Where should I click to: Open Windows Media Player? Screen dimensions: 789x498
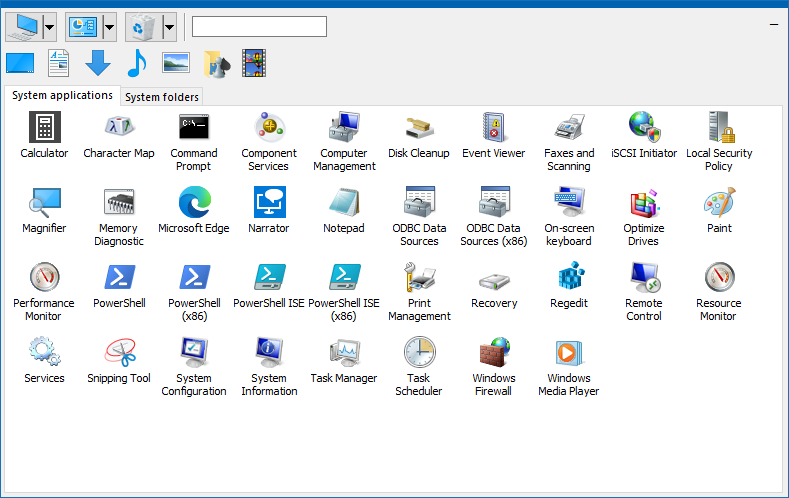[569, 353]
